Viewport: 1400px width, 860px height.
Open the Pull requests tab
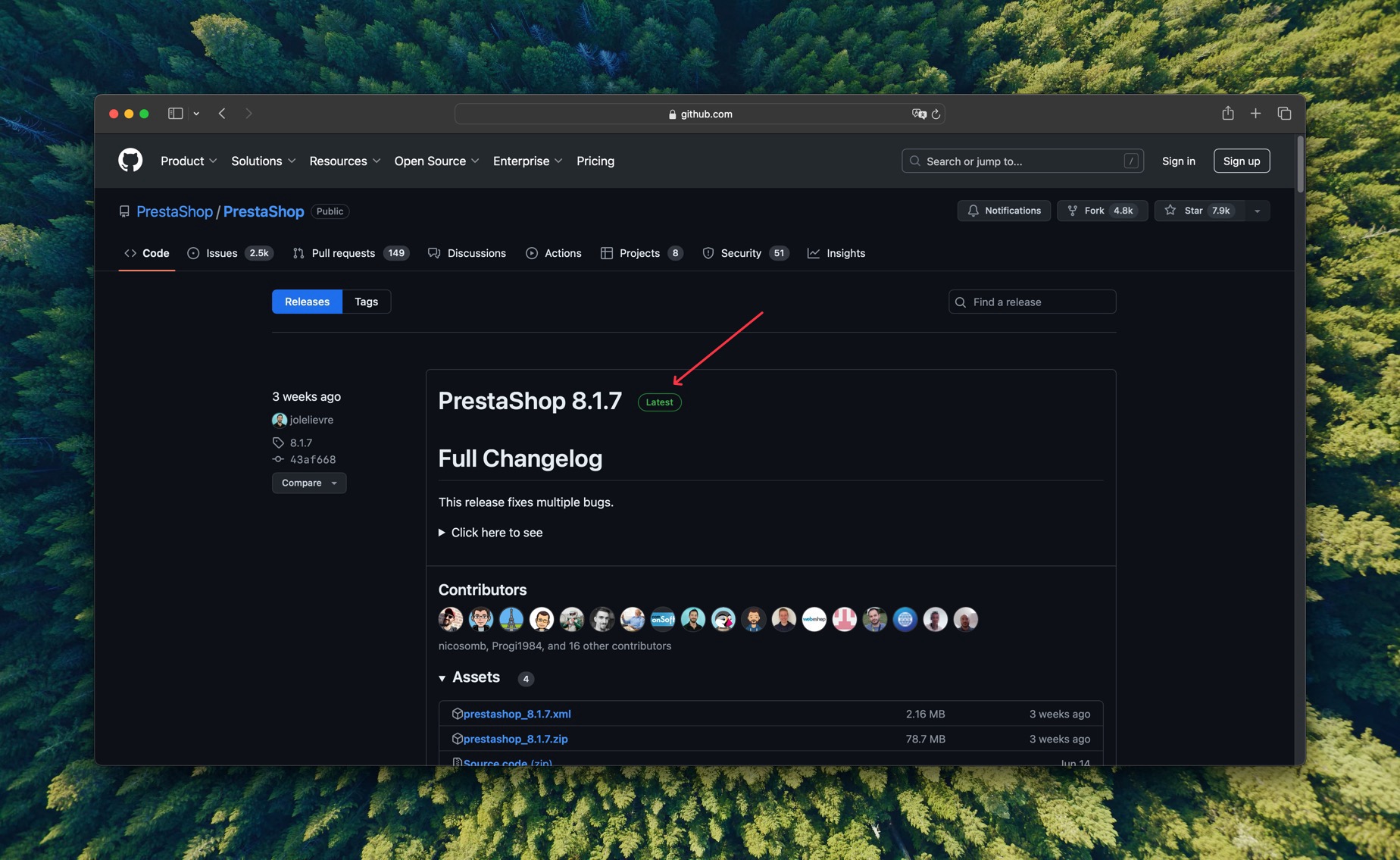[351, 253]
